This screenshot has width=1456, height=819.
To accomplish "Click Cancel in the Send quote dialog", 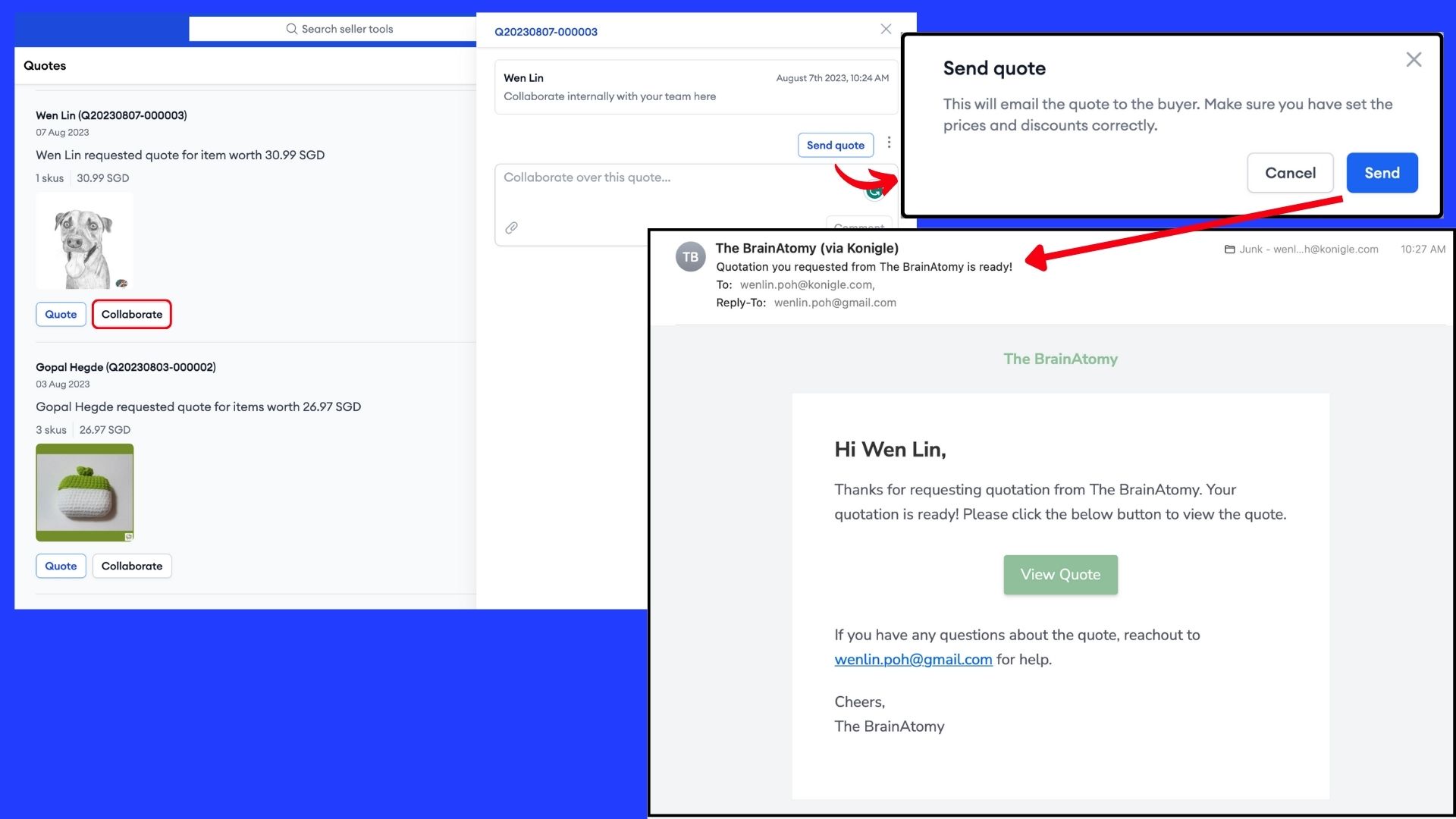I will click(x=1290, y=172).
